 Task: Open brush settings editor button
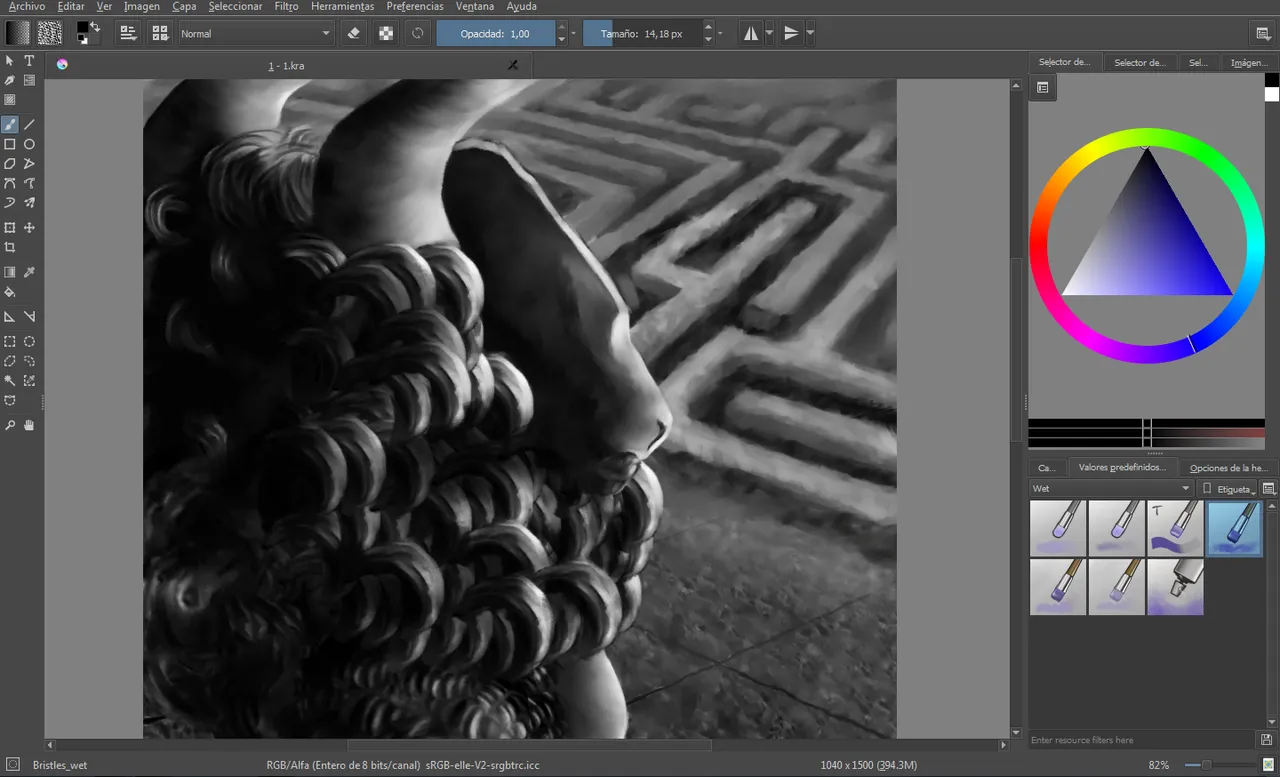point(128,33)
